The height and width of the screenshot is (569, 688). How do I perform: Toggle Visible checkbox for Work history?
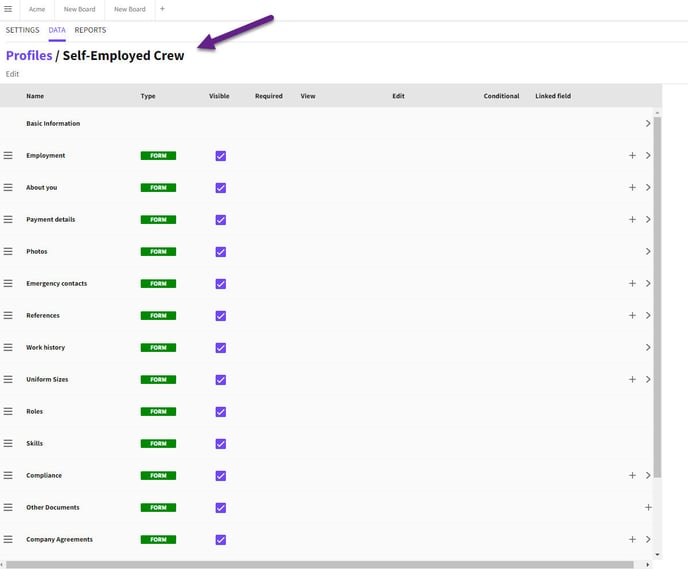coord(221,348)
